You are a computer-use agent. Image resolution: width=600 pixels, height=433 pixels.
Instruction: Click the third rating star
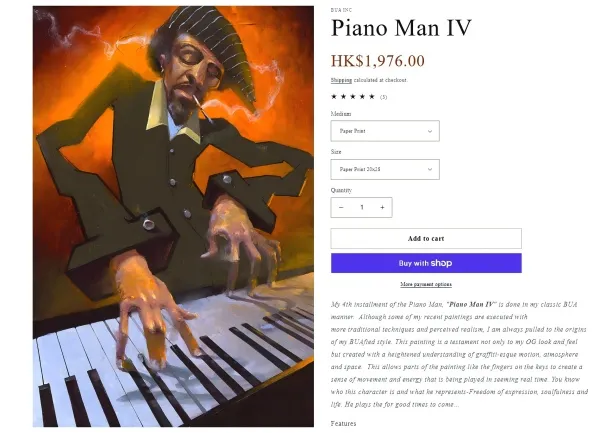(x=353, y=97)
